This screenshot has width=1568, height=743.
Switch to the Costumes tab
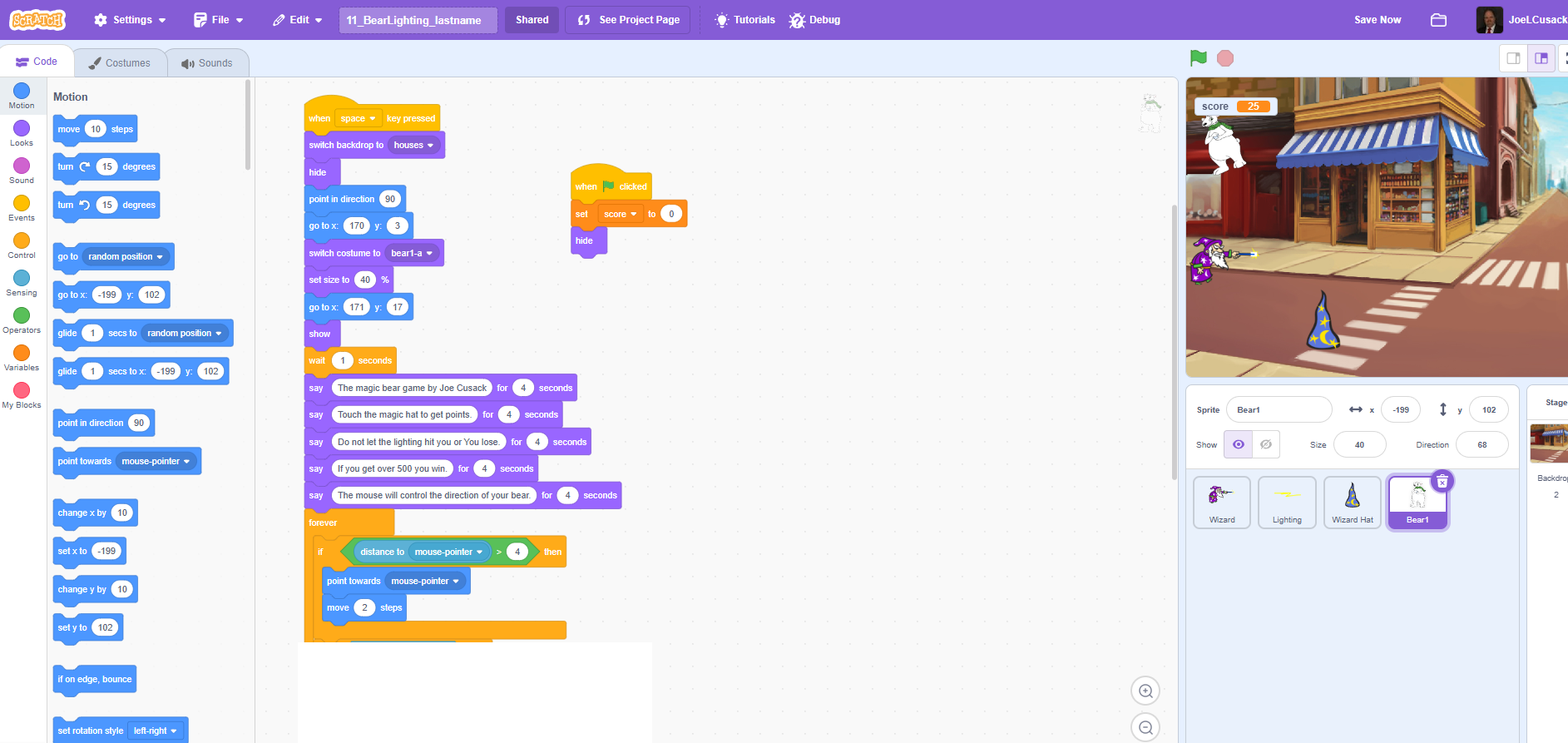click(x=120, y=63)
